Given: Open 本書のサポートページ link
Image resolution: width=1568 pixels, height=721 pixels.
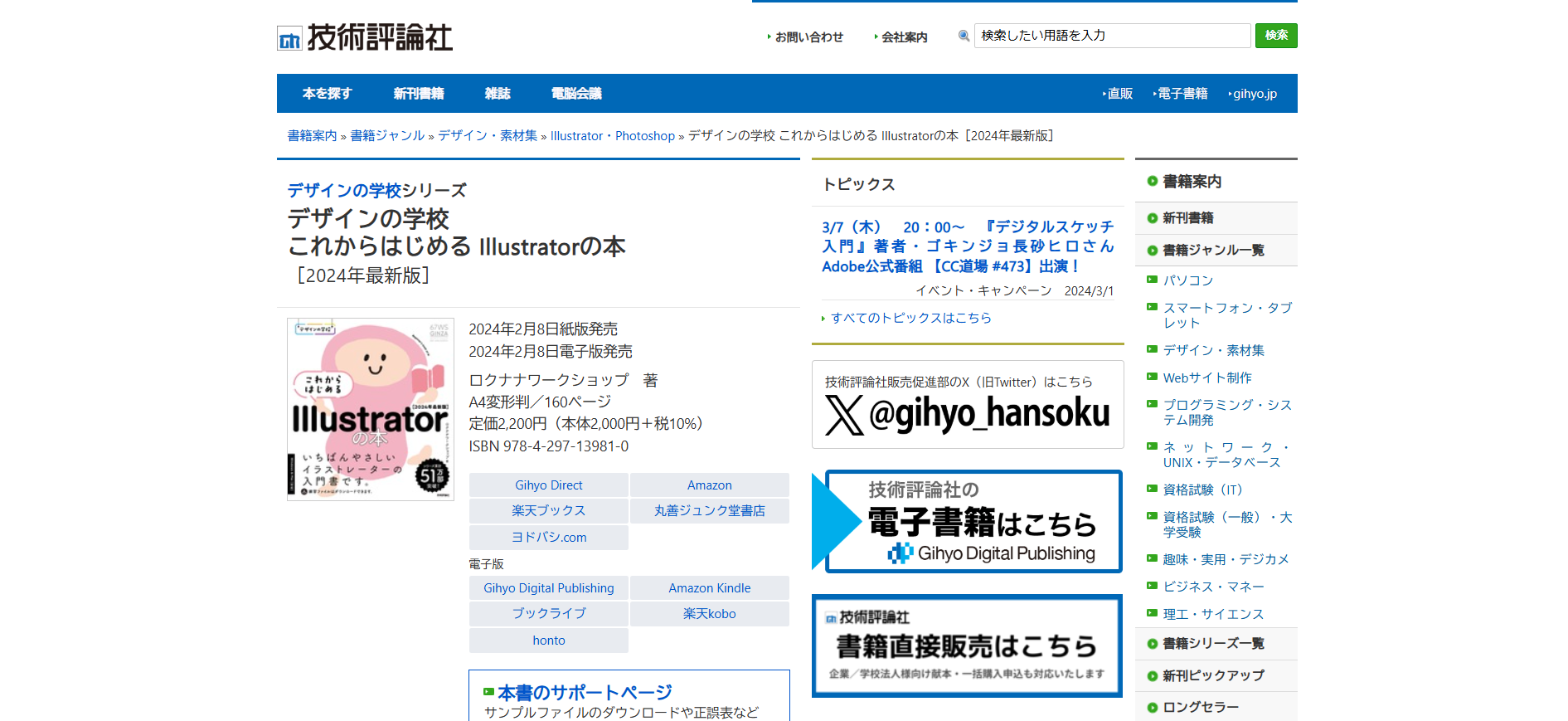Looking at the screenshot, I should (x=585, y=693).
